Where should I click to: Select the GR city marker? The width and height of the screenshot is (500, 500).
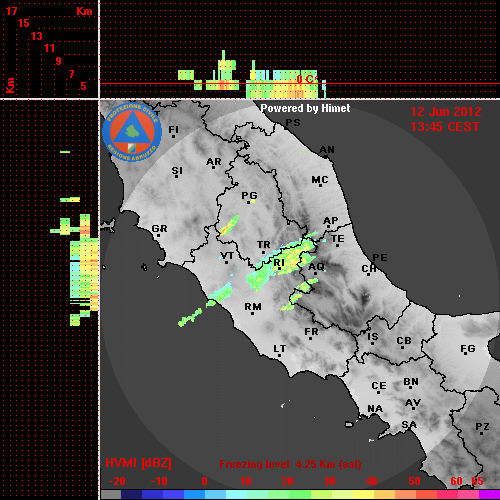pyautogui.click(x=158, y=236)
